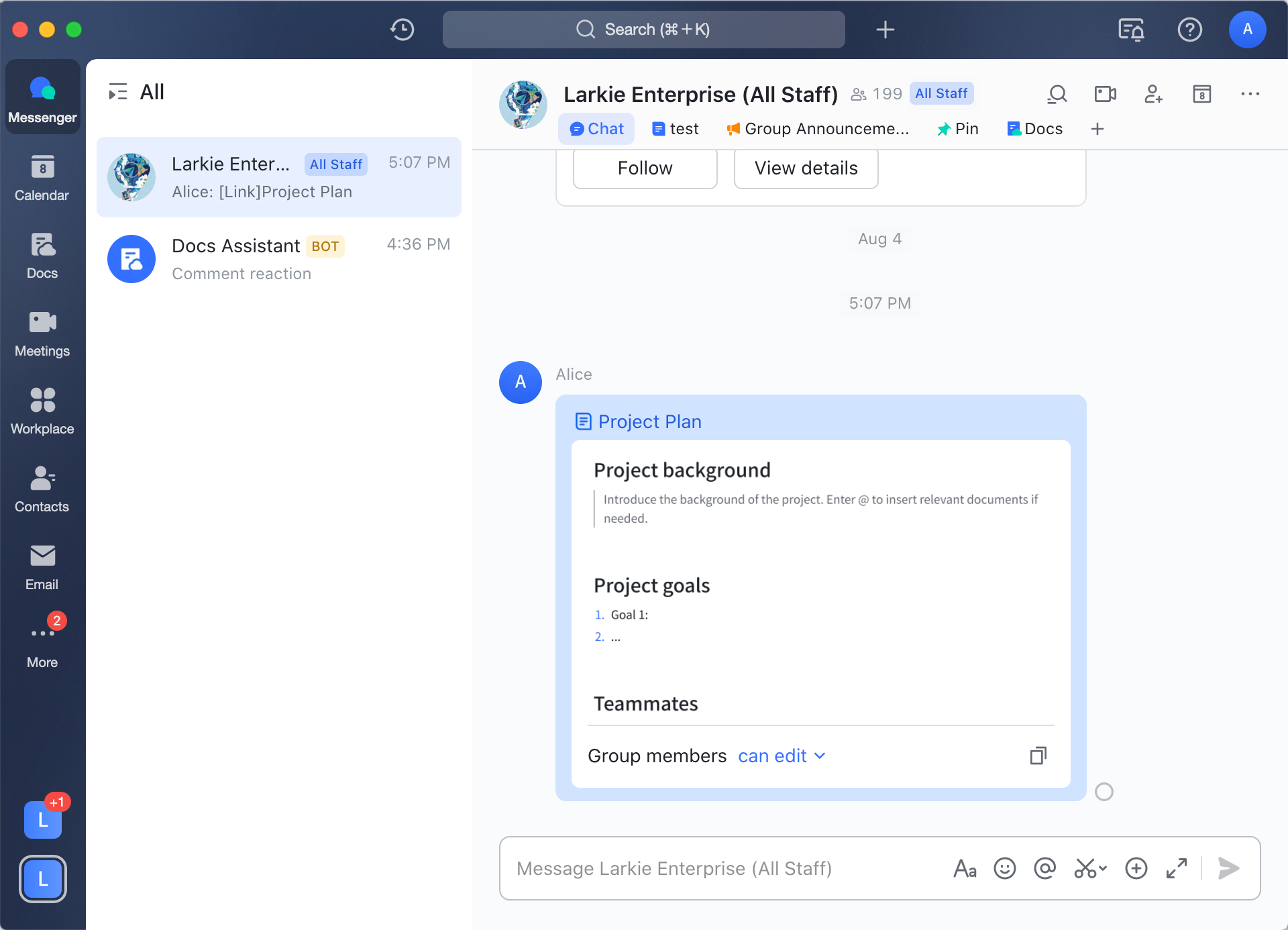The width and height of the screenshot is (1288, 930).
Task: Switch to Group Announcement tab
Action: point(818,129)
